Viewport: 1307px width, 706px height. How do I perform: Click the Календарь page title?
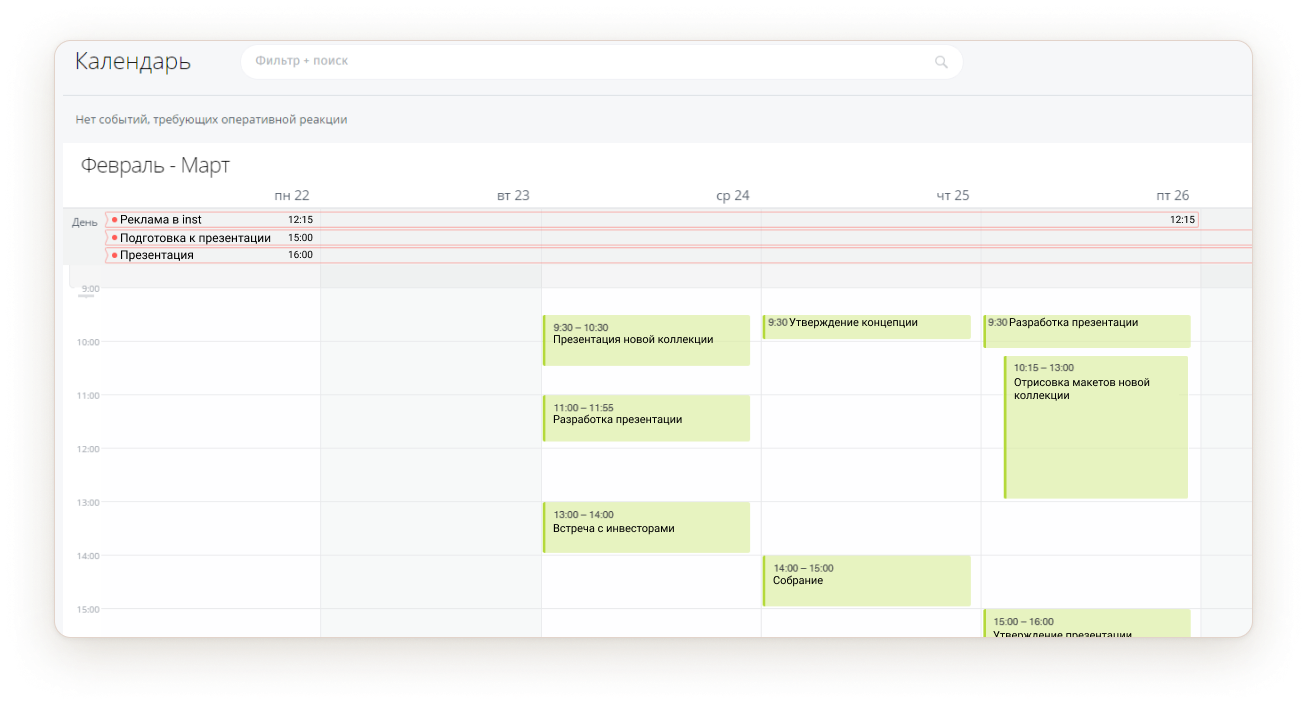[x=133, y=61]
